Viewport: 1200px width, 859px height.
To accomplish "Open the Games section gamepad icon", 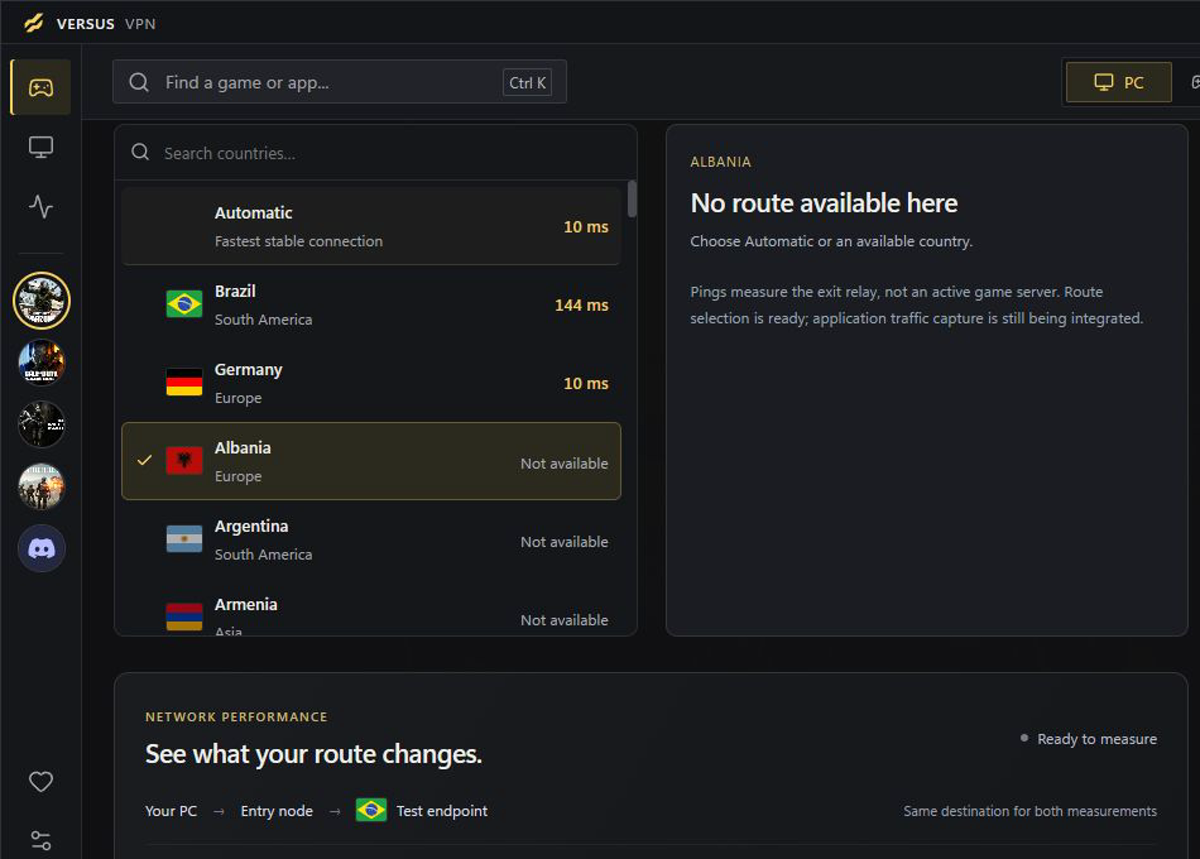I will point(41,87).
